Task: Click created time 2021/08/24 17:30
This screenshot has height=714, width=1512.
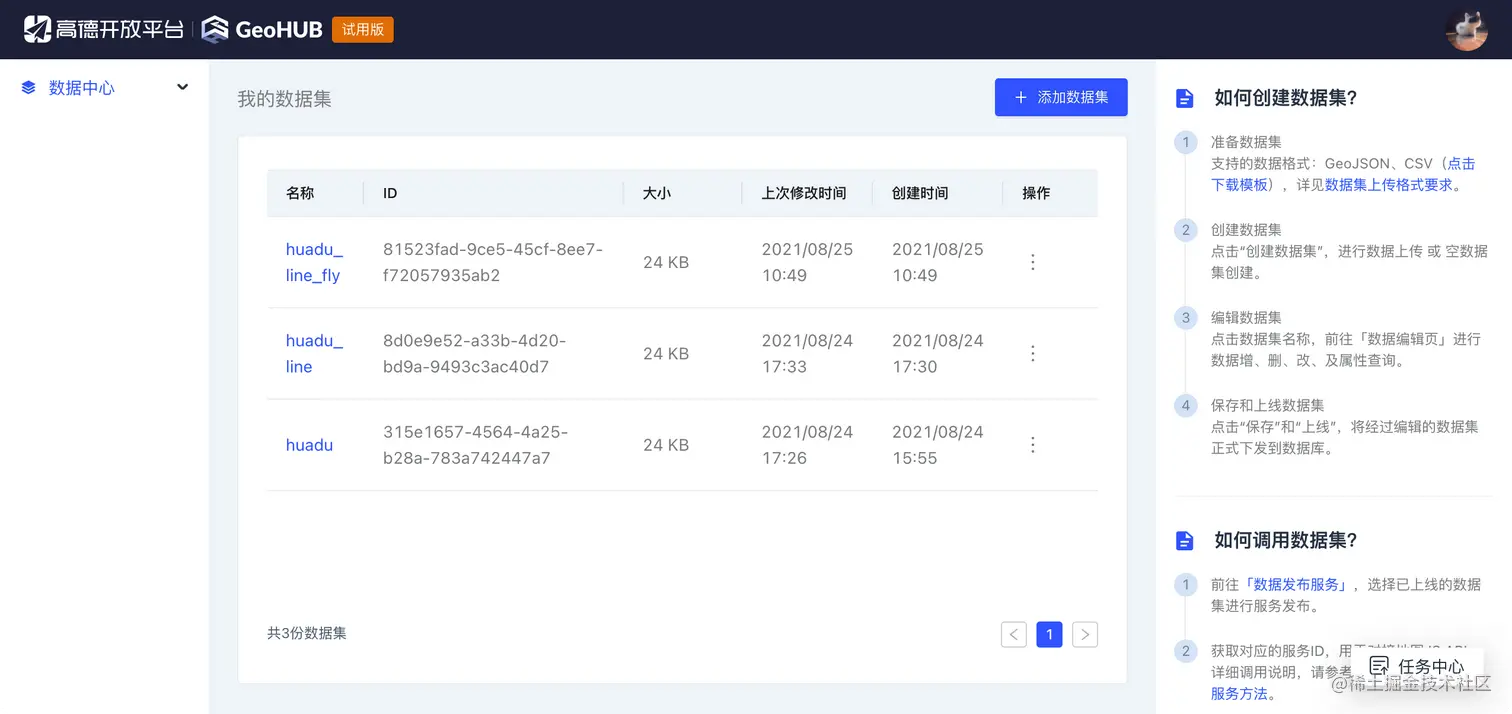Action: [938, 353]
